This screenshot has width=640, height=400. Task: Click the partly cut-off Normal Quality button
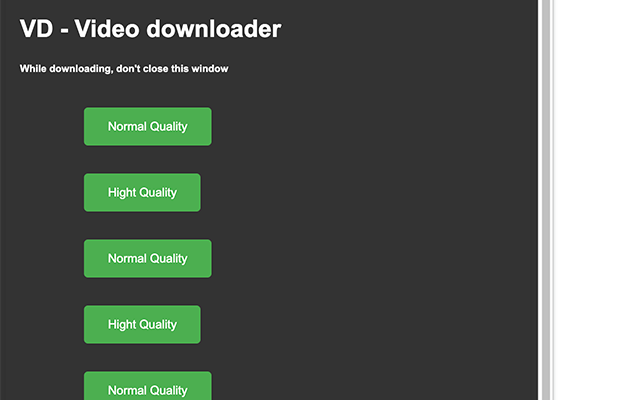(x=148, y=386)
